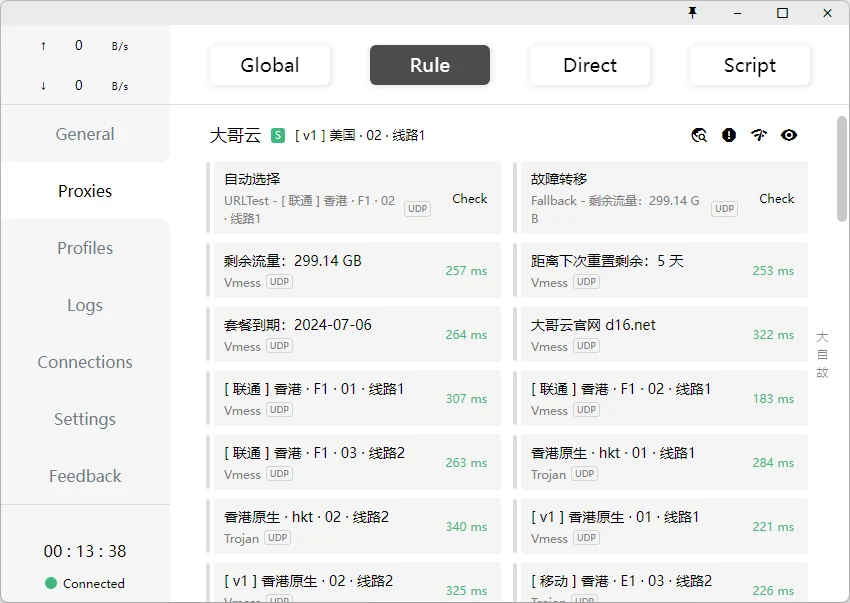Toggle the eye icon to hide proxies
The height and width of the screenshot is (603, 850).
[789, 135]
